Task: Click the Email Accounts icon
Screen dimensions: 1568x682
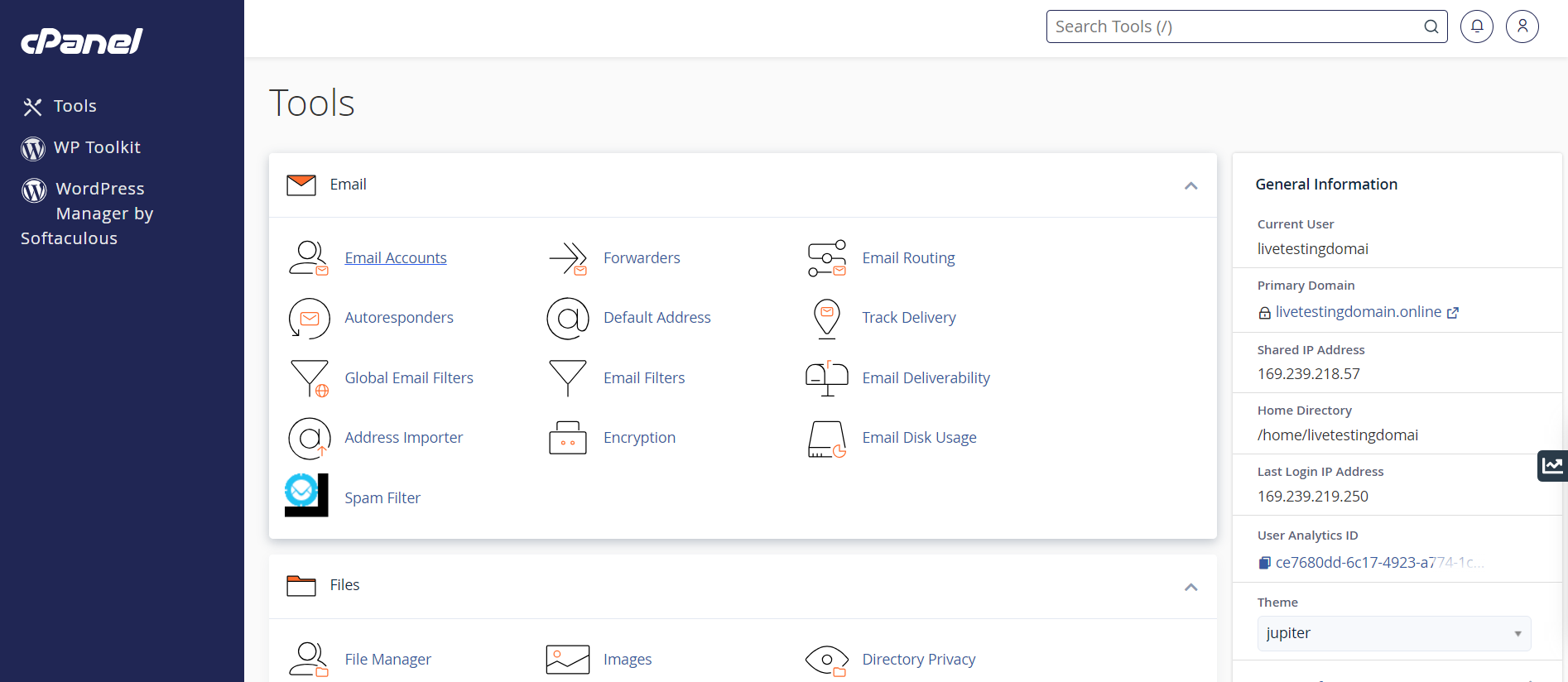Action: 308,258
